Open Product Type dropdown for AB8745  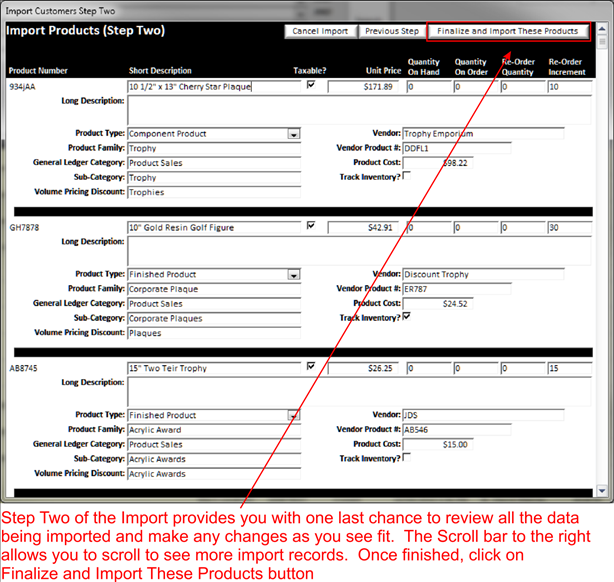[294, 415]
